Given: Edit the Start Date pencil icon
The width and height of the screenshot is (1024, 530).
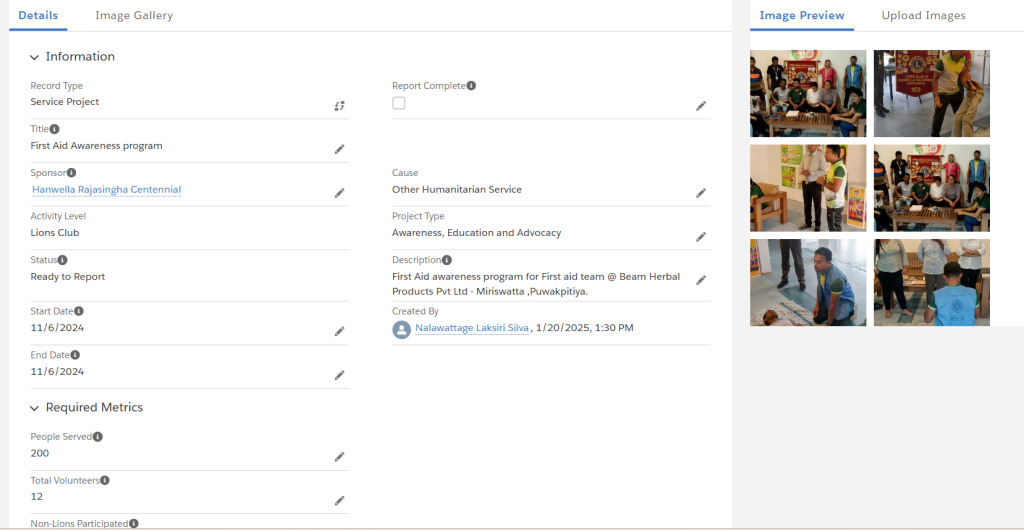Looking at the screenshot, I should click(x=340, y=332).
